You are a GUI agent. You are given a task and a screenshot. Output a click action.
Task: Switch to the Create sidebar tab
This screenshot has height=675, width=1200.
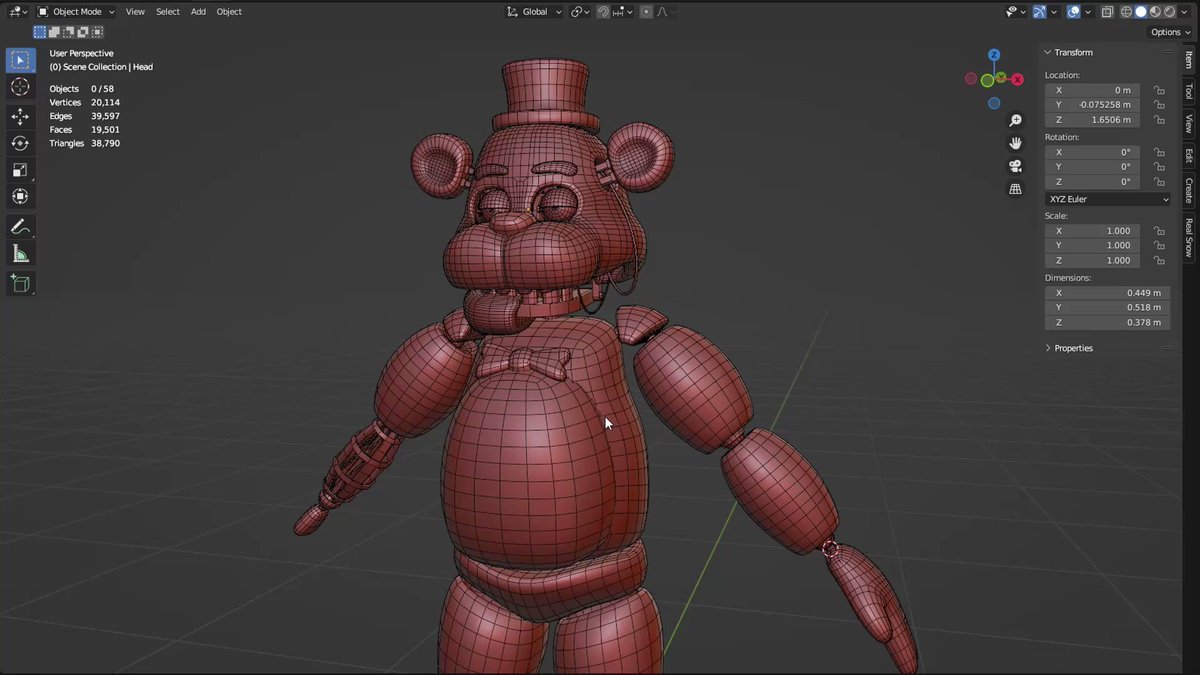coord(1189,190)
